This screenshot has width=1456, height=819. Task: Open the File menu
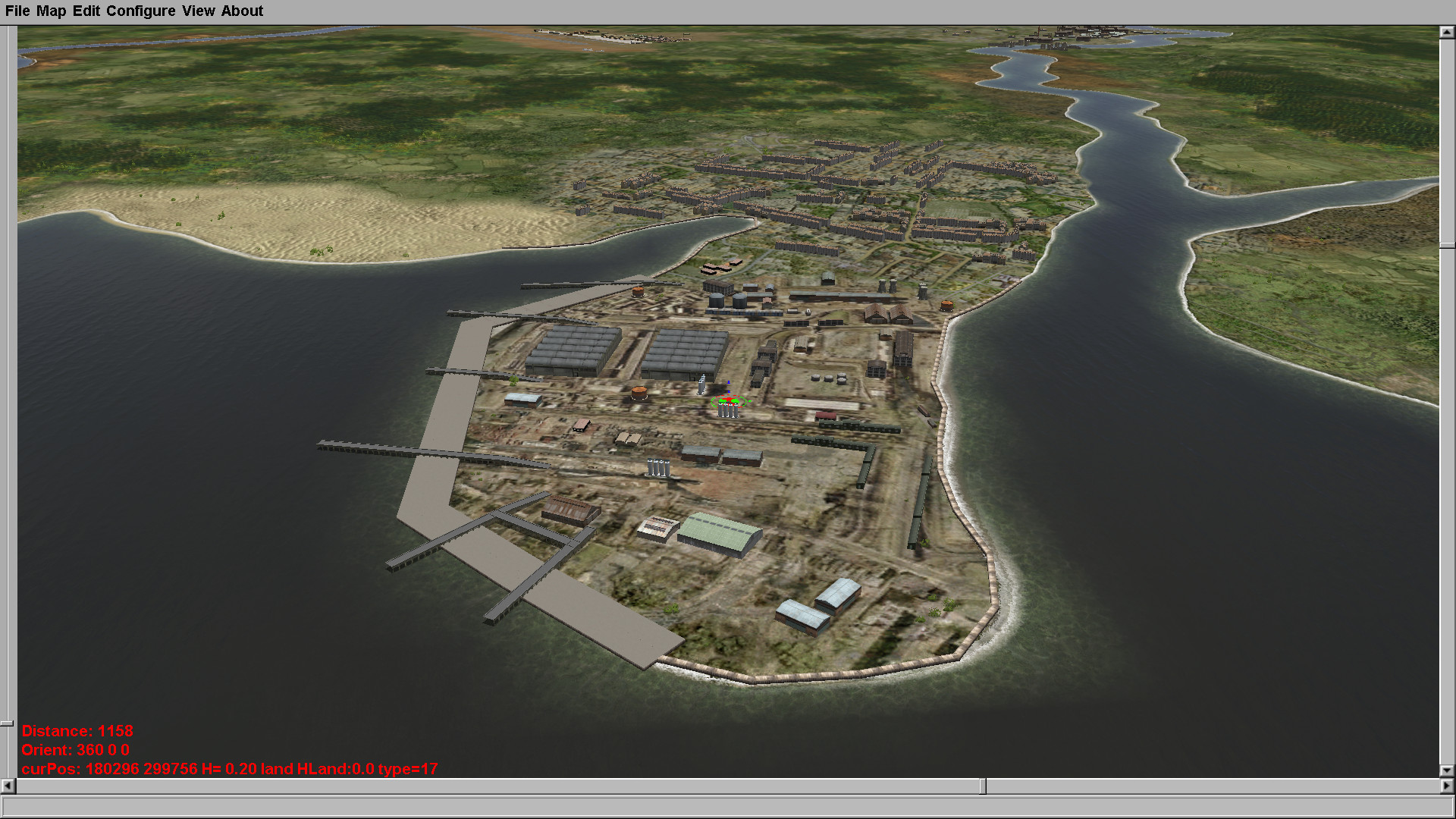click(17, 11)
